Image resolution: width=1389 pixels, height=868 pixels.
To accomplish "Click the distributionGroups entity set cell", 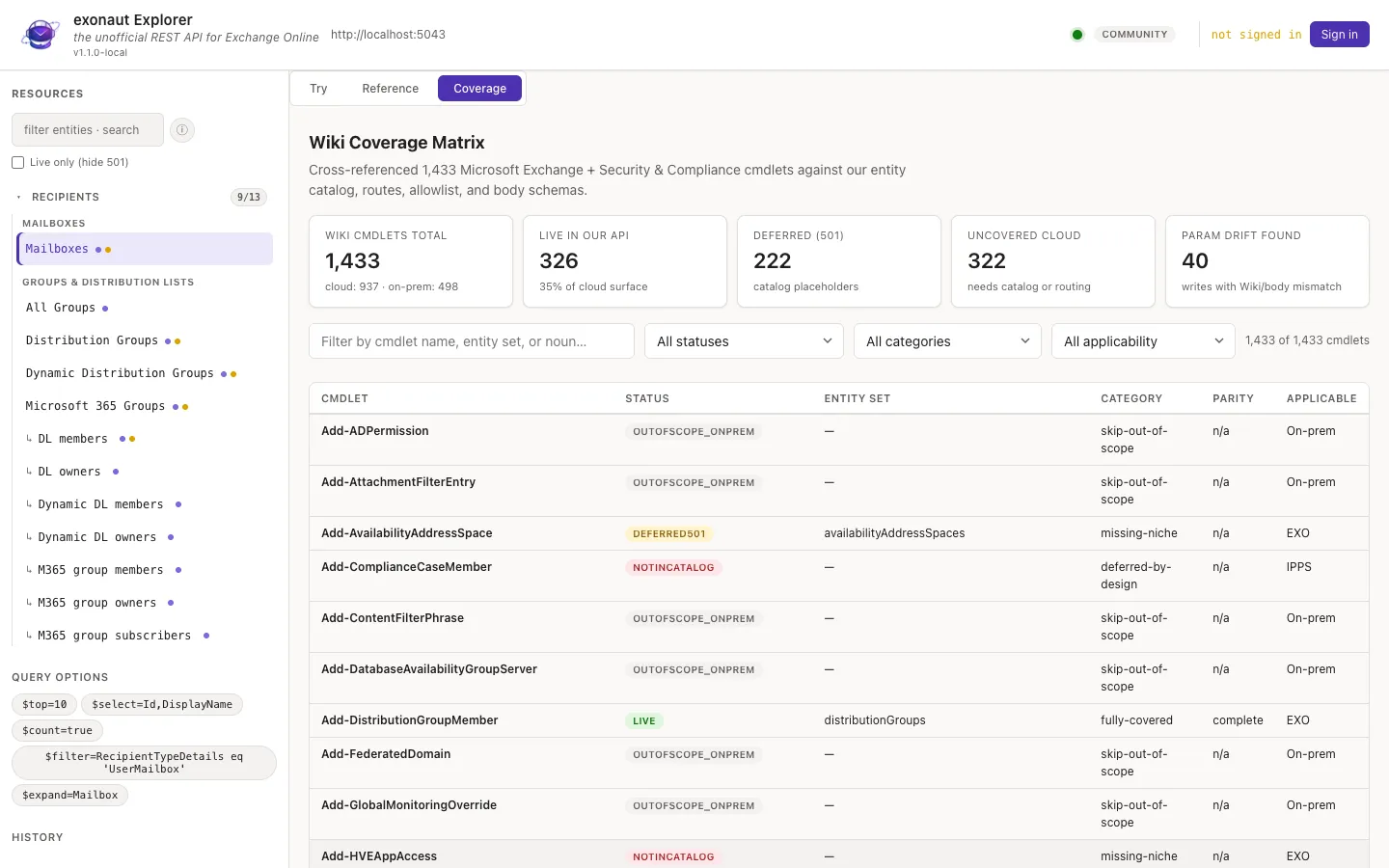I will click(x=875, y=720).
